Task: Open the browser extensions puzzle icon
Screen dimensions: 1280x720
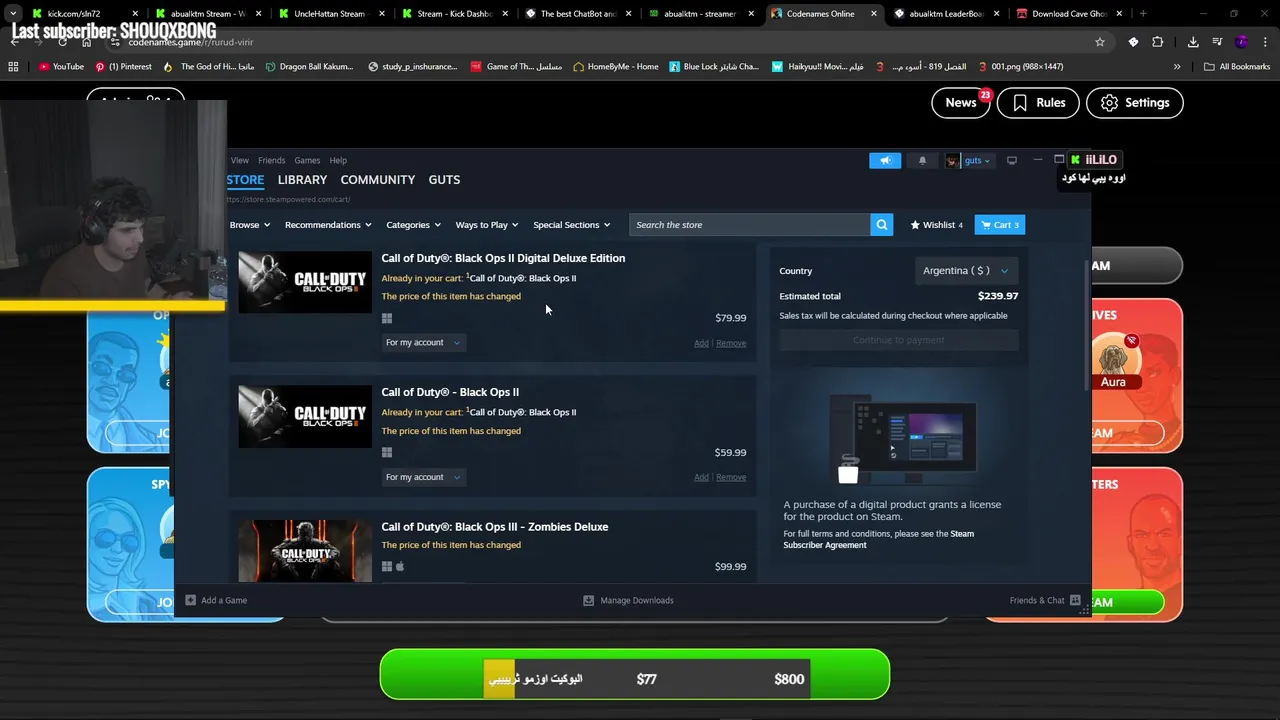Action: pos(1158,42)
